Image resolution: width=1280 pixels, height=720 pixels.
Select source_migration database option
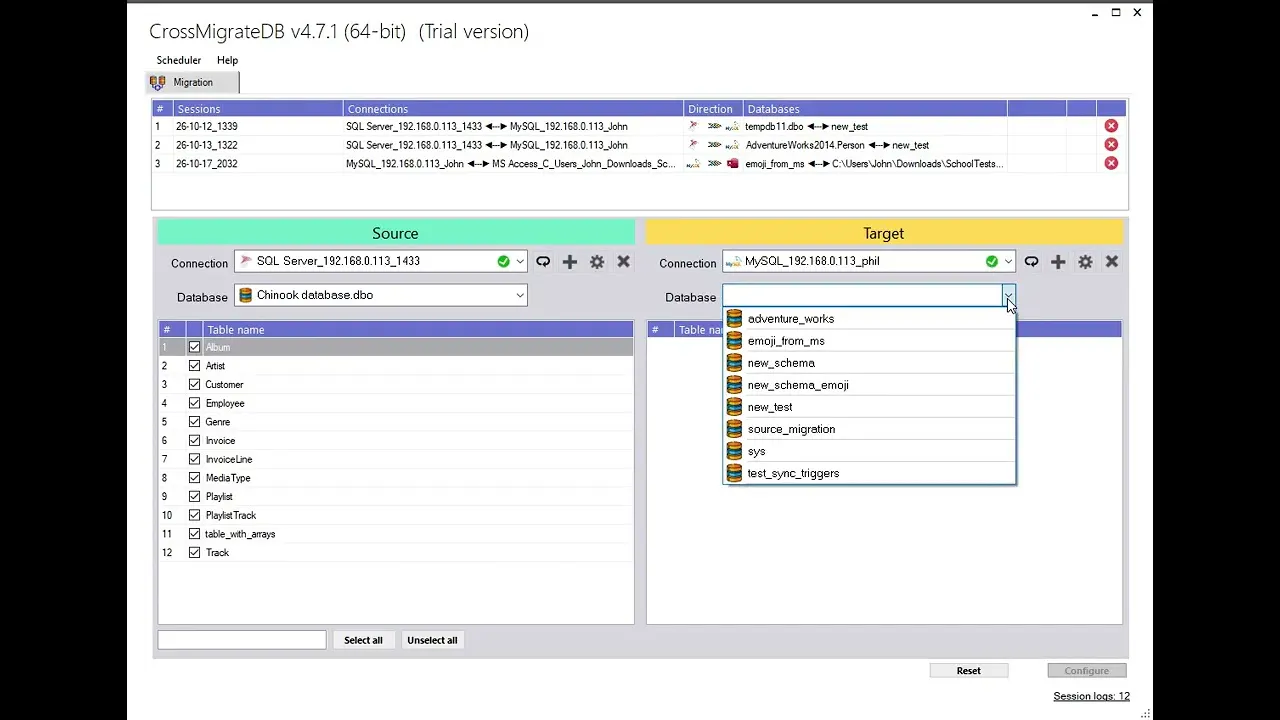click(869, 429)
